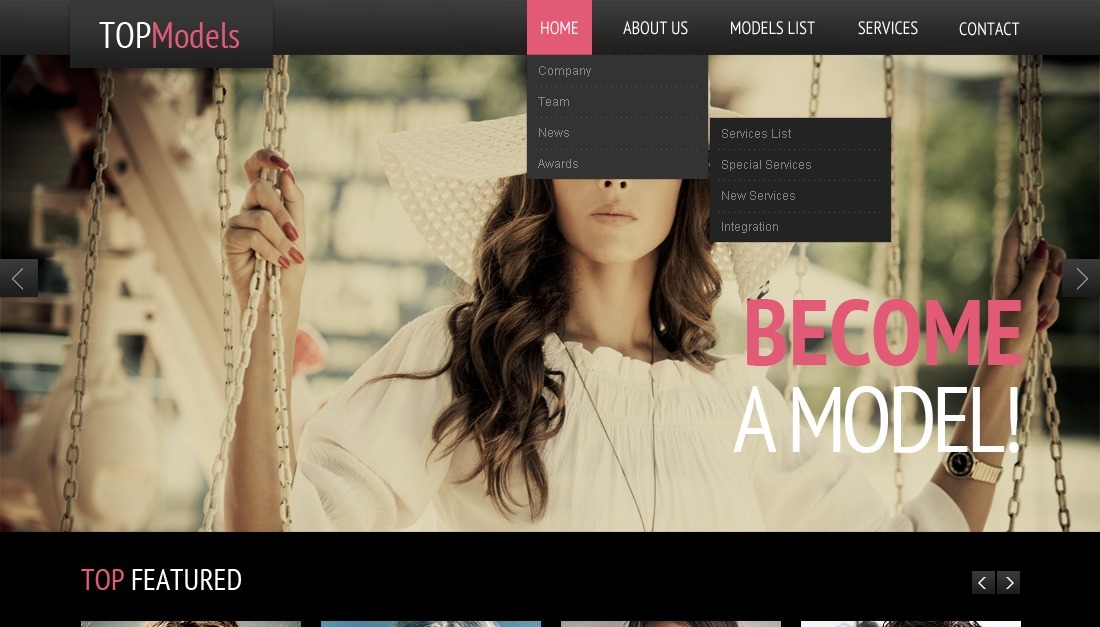
Task: Click the Integration submenu entry
Action: 750,227
